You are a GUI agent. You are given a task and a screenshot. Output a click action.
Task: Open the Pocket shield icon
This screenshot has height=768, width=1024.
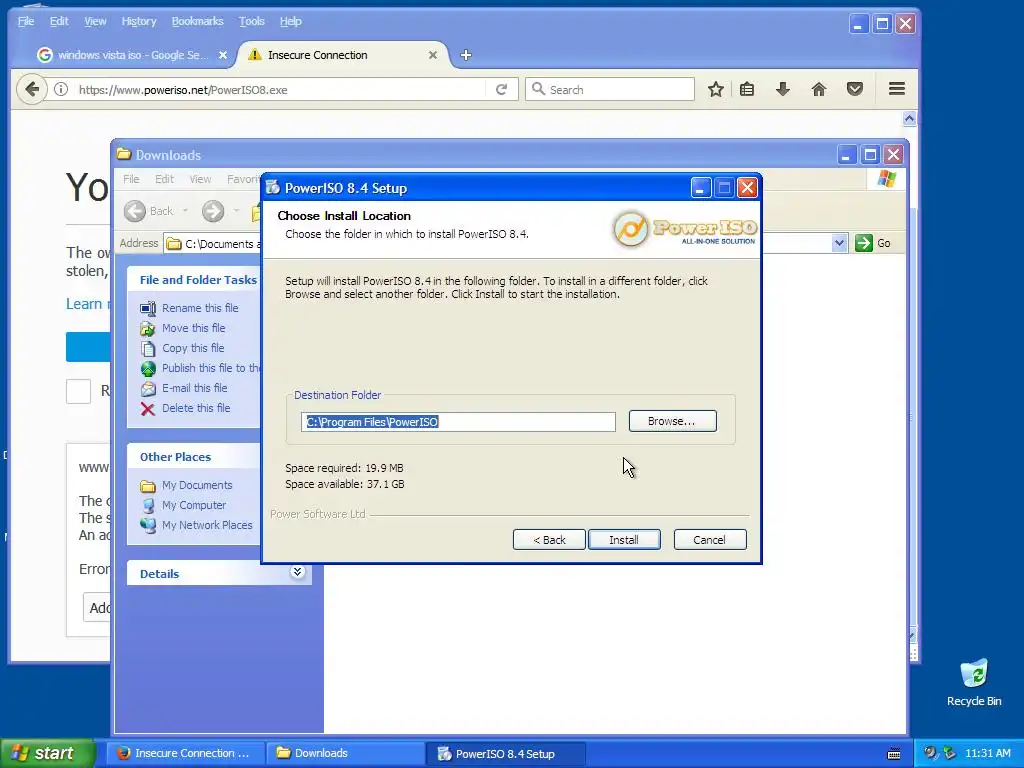click(855, 89)
